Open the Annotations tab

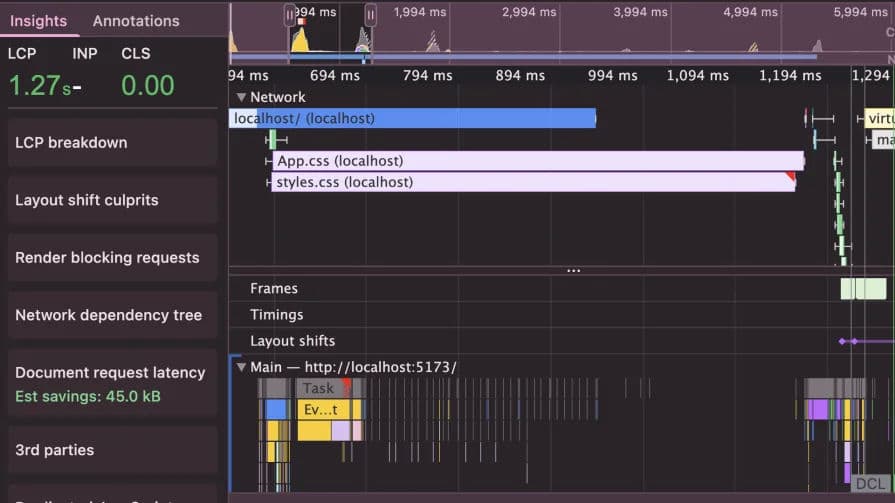tap(136, 21)
